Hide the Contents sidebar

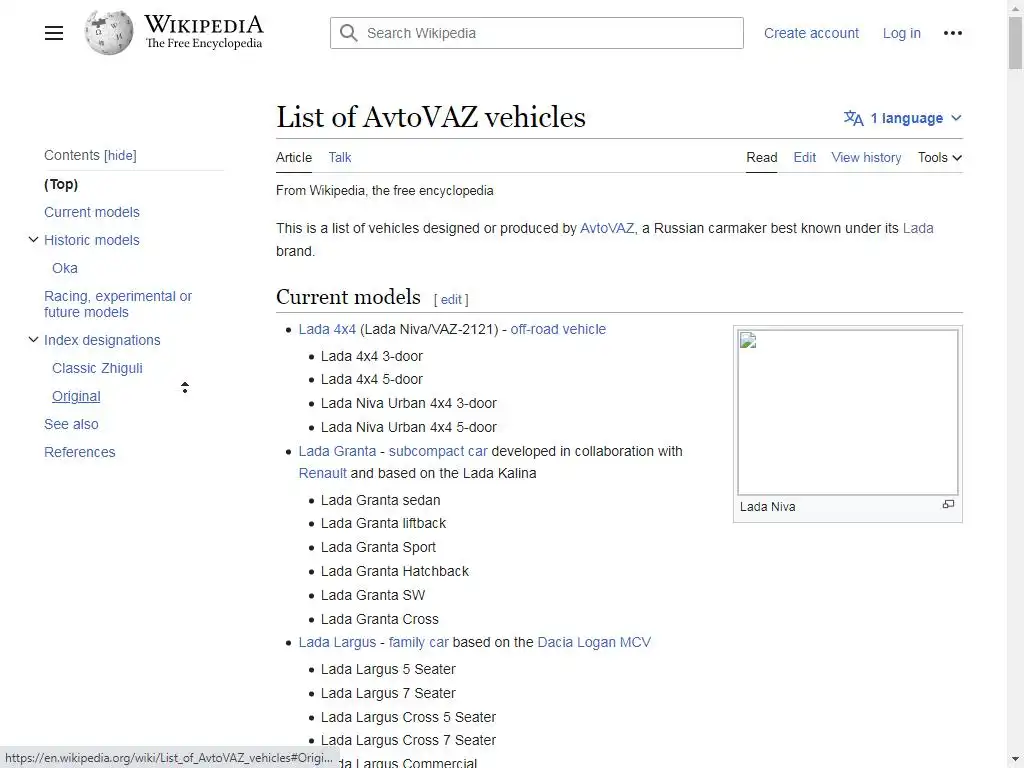pyautogui.click(x=120, y=155)
